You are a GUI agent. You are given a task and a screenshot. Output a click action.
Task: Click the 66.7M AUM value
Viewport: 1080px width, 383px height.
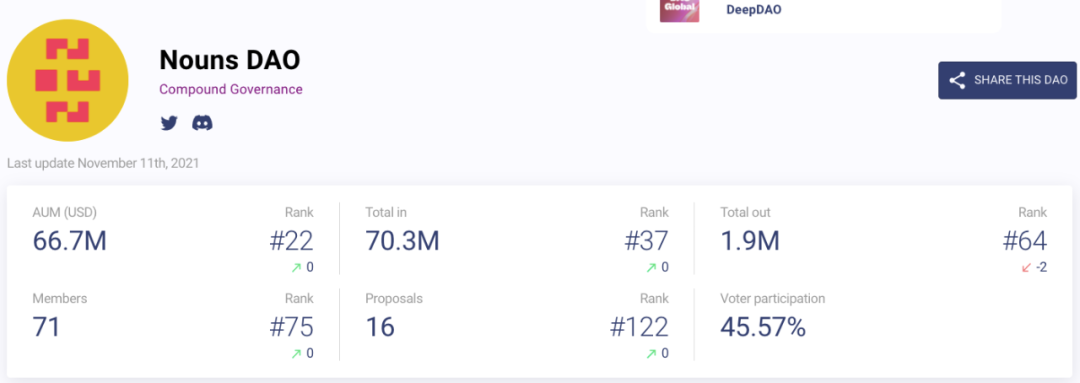[70, 241]
